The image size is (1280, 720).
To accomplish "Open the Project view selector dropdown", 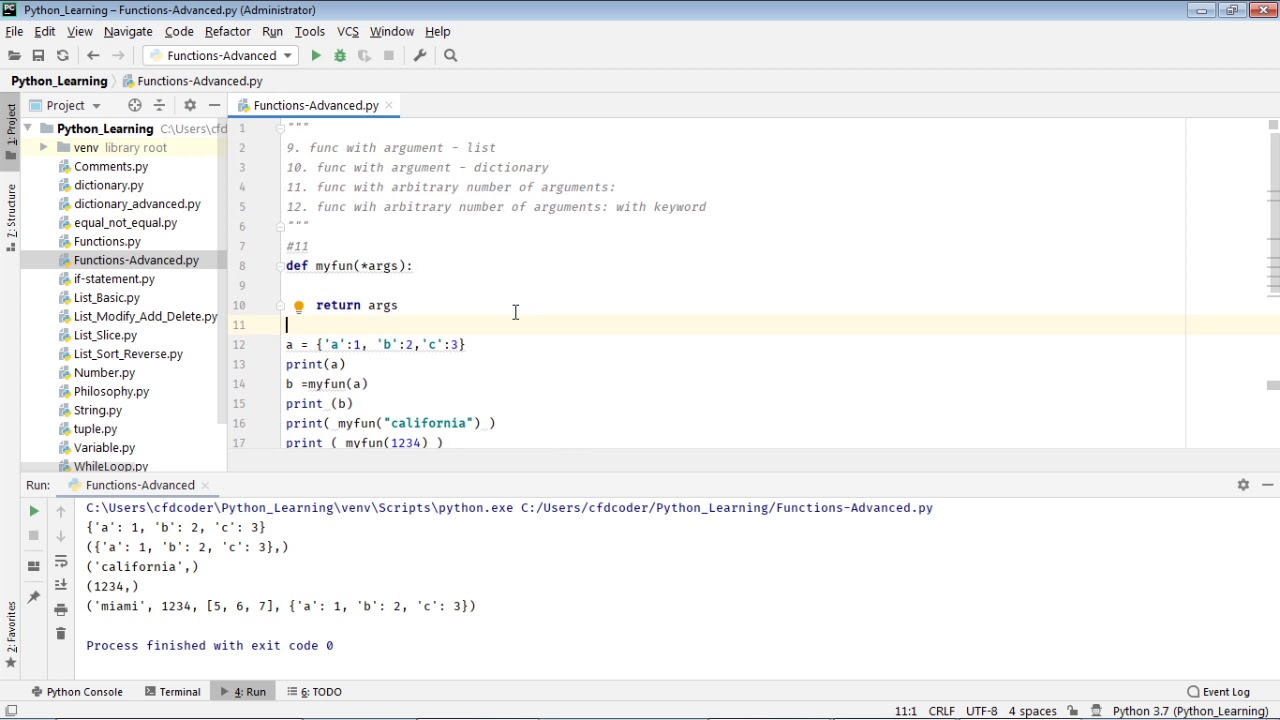I will point(66,105).
